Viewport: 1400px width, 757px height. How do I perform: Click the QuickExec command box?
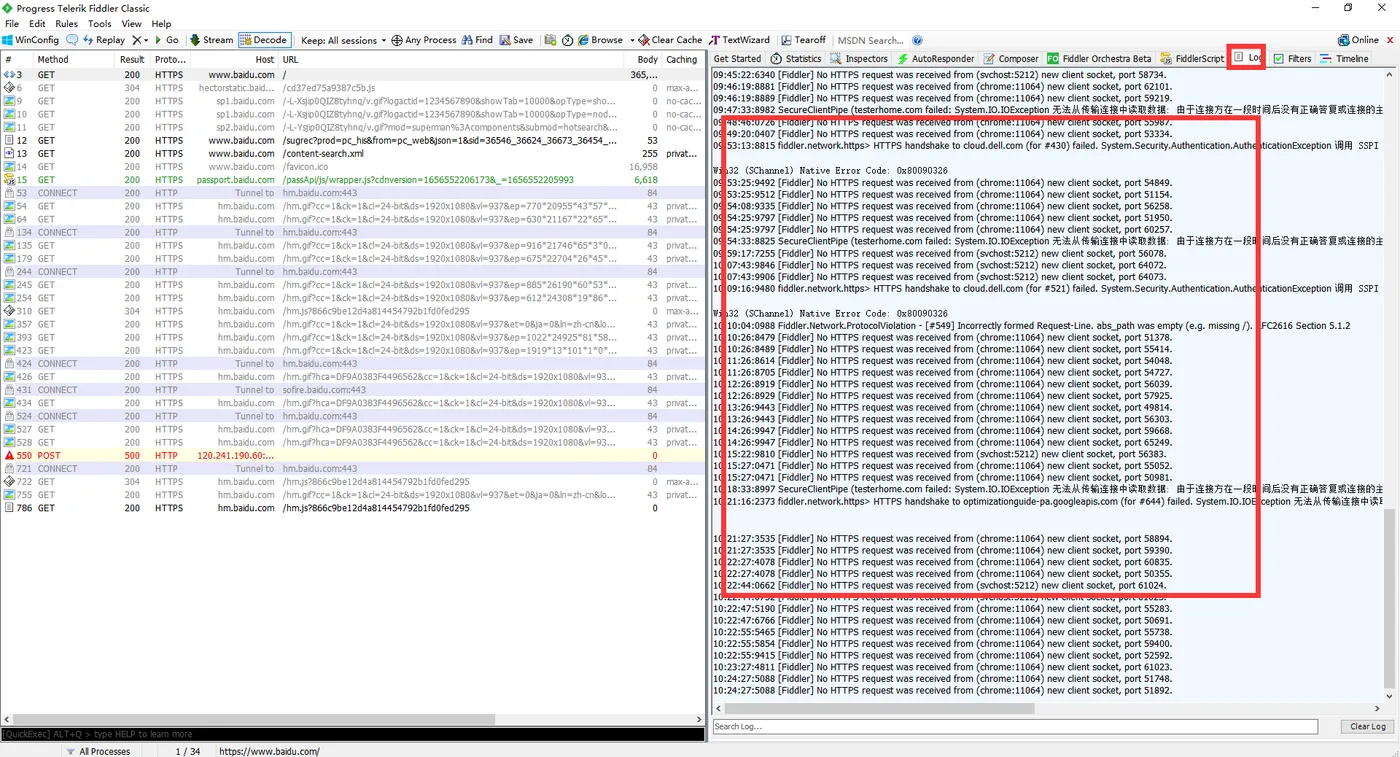pyautogui.click(x=352, y=734)
